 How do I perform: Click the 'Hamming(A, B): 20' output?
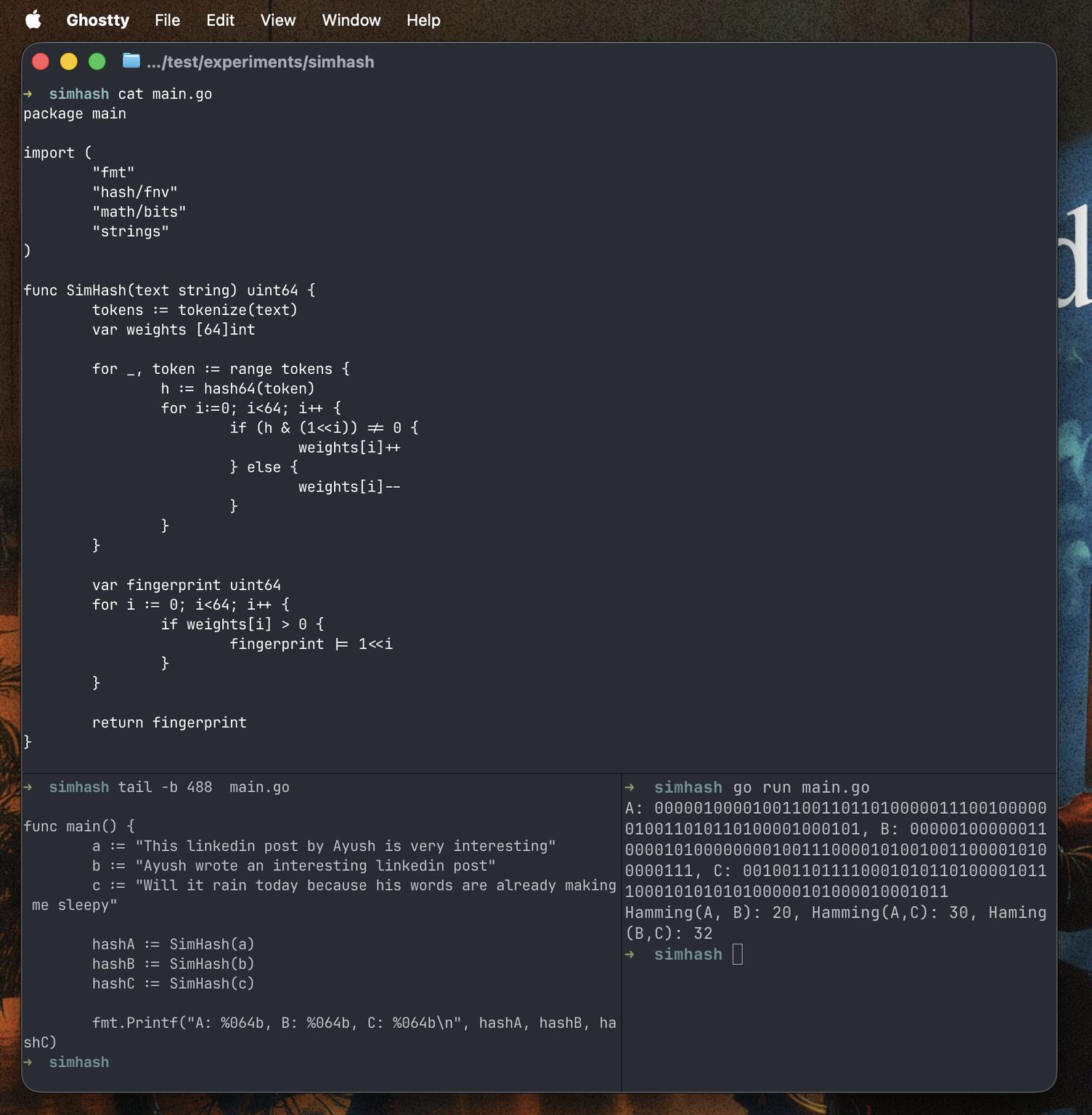(x=707, y=912)
